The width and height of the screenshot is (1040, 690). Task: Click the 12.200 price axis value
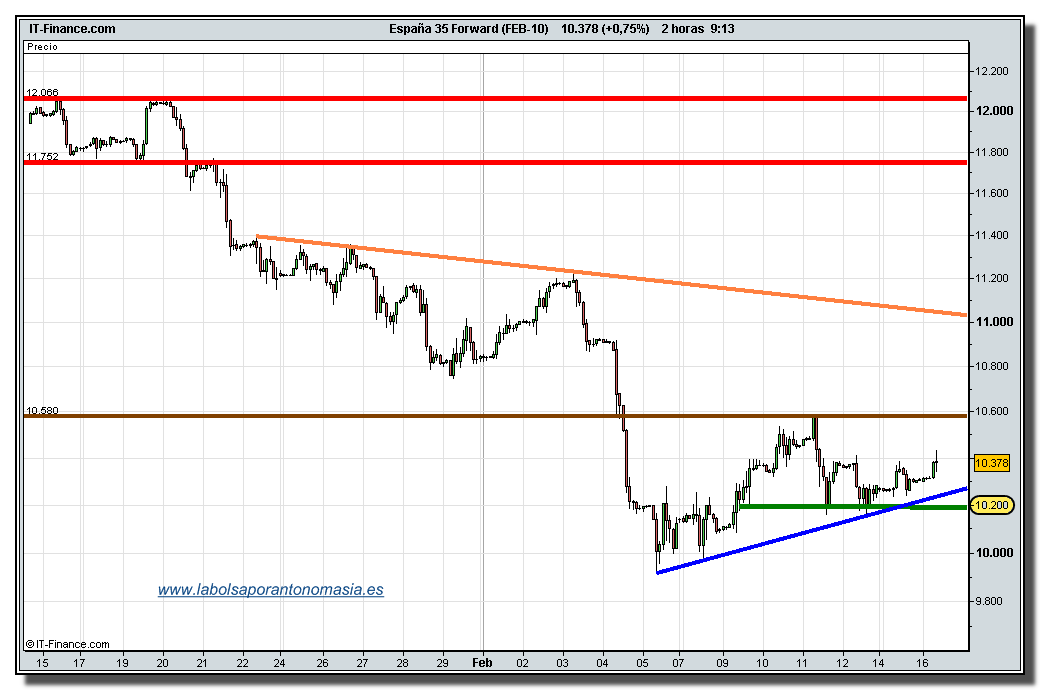click(992, 71)
